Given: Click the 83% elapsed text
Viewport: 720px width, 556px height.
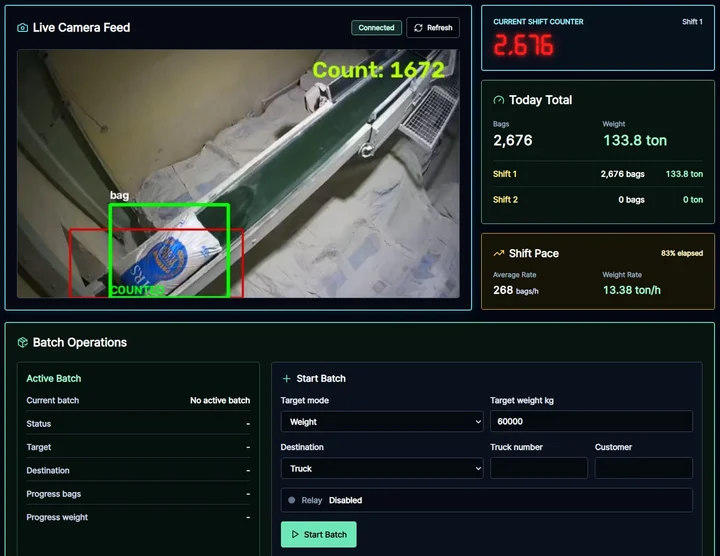Looking at the screenshot, I should pos(682,253).
